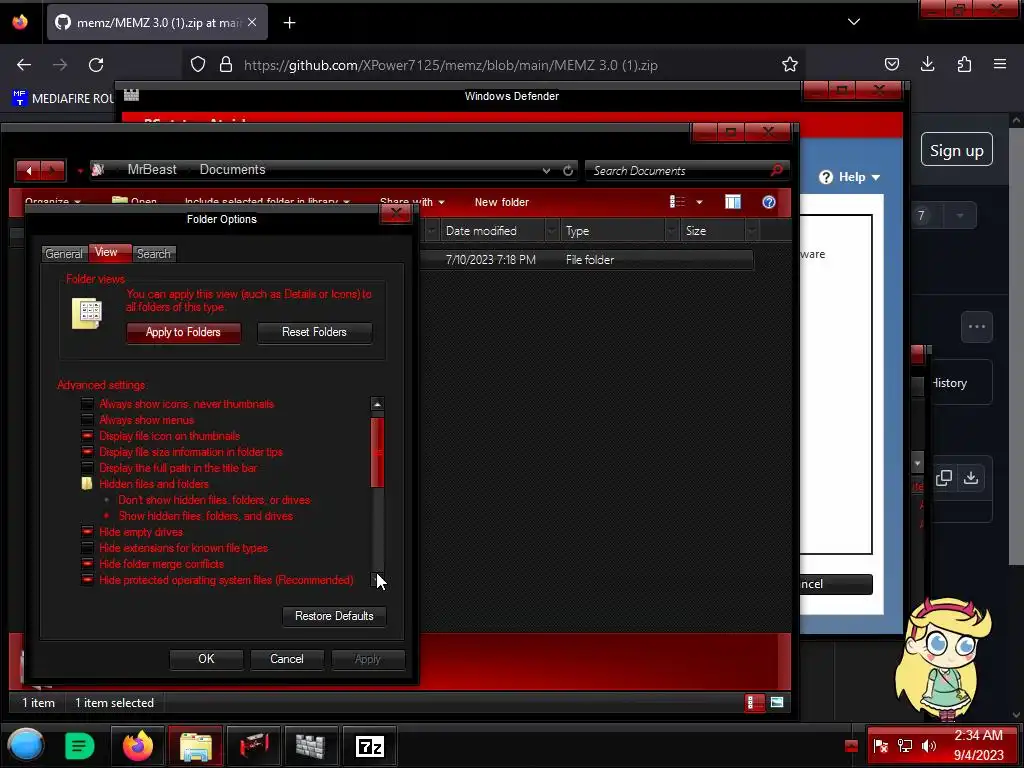
Task: Open the Start orb
Action: 25,746
